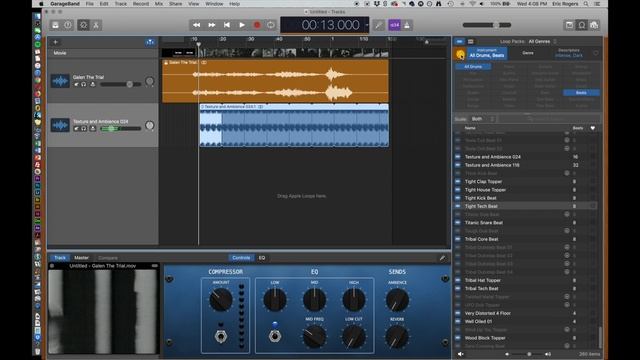The image size is (640, 360).
Task: Click the Compressor Amount knob
Action: point(221,300)
